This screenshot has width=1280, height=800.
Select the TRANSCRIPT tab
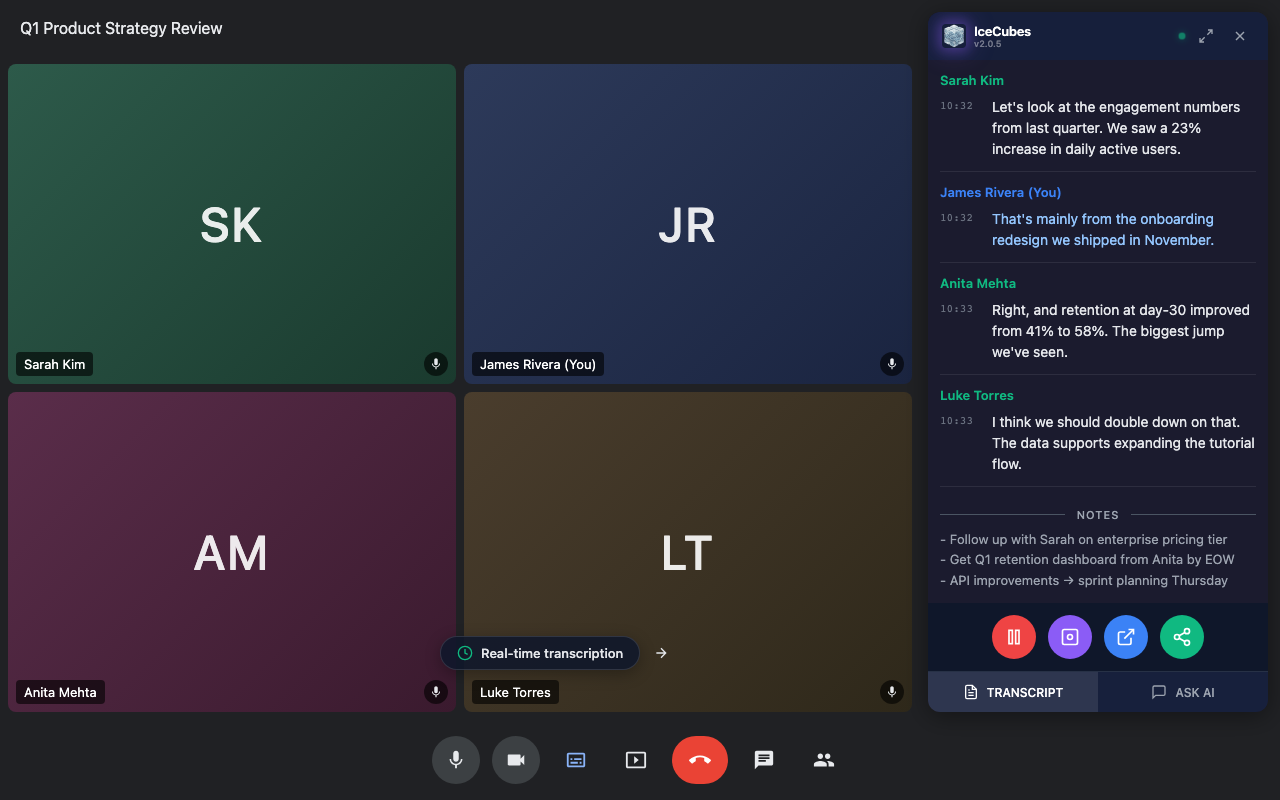(1013, 691)
